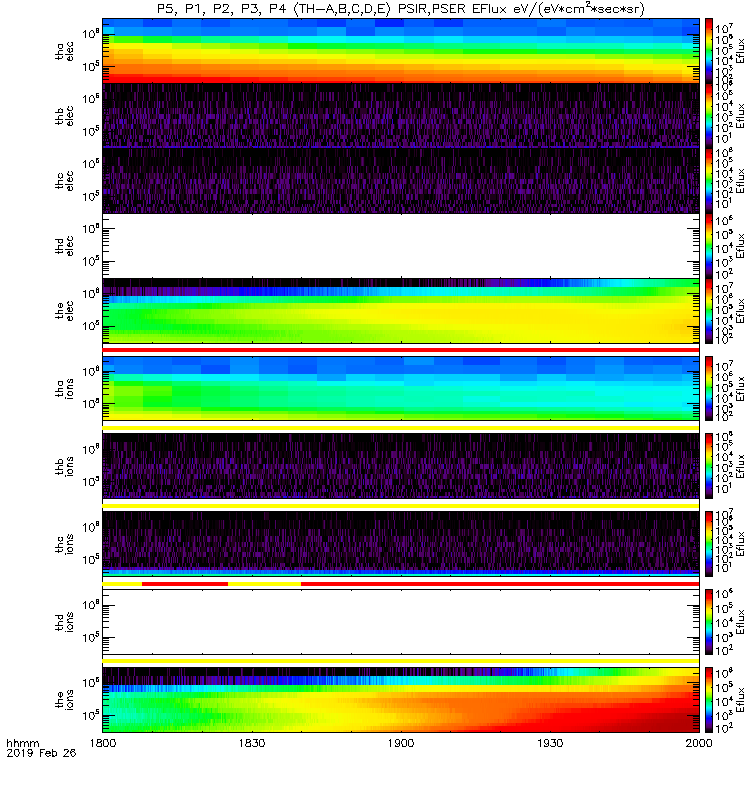Screen dimensions: 750x800
Task: Click the plot title text at top
Action: 401,9
